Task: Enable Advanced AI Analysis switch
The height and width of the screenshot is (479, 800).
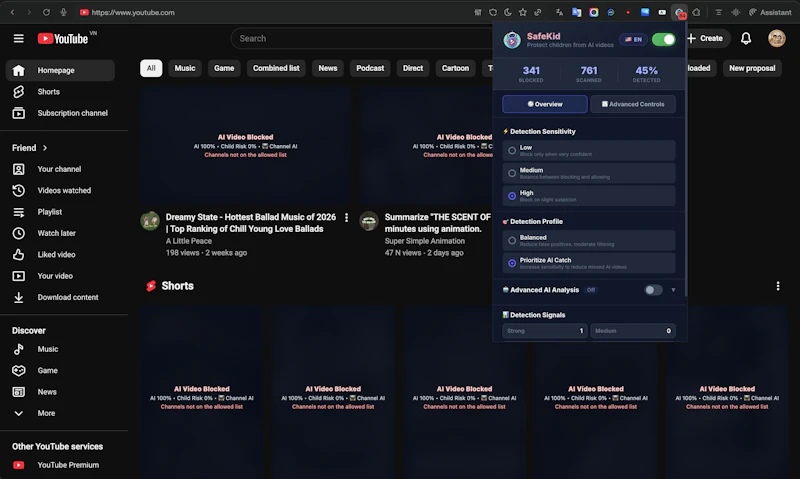Action: [x=653, y=290]
